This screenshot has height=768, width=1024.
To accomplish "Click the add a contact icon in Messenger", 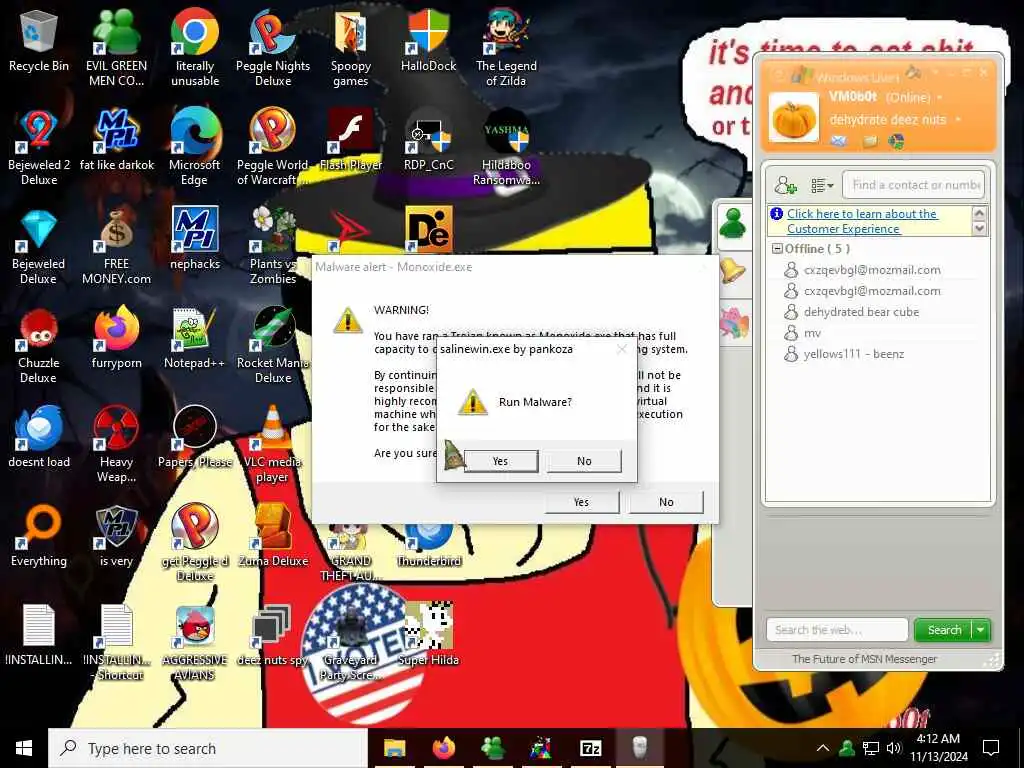I will tap(785, 185).
